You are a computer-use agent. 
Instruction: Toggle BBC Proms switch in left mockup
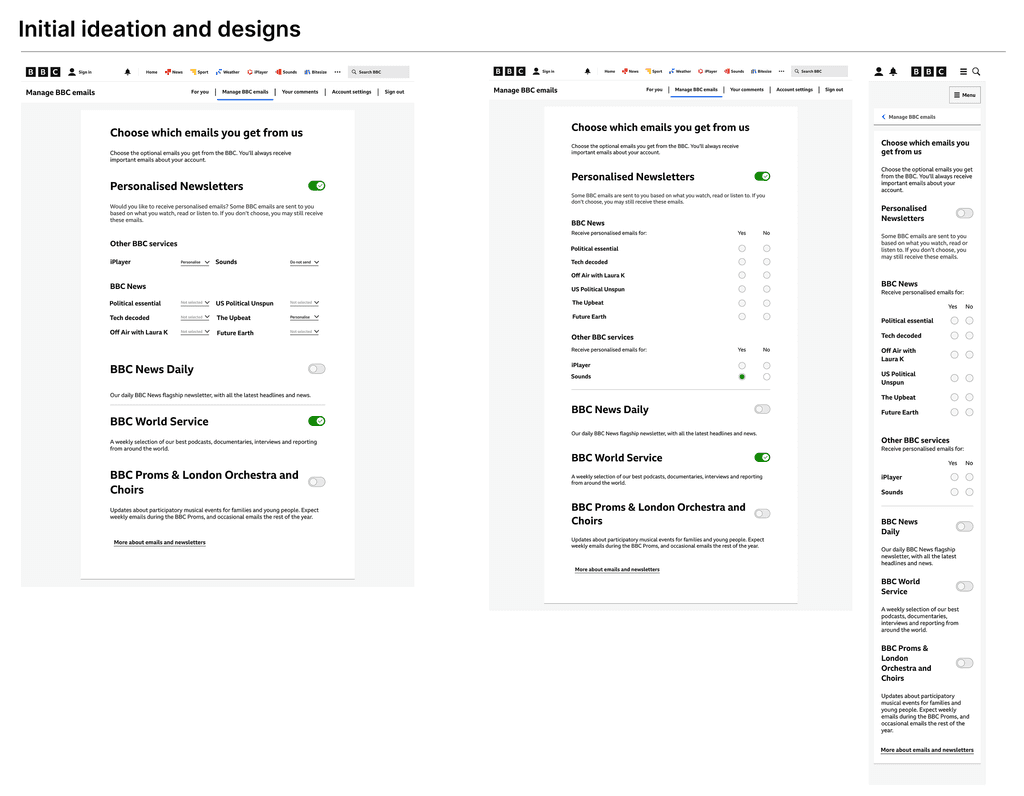coord(317,482)
